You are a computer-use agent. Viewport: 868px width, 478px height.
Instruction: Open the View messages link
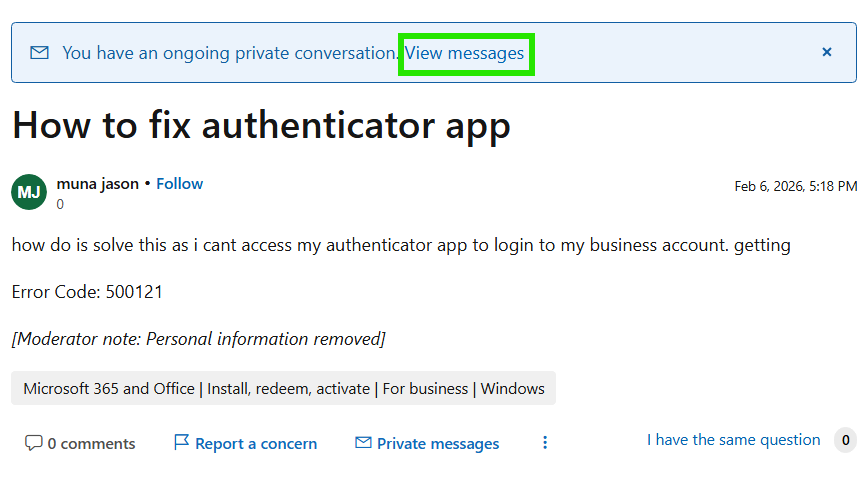(464, 53)
